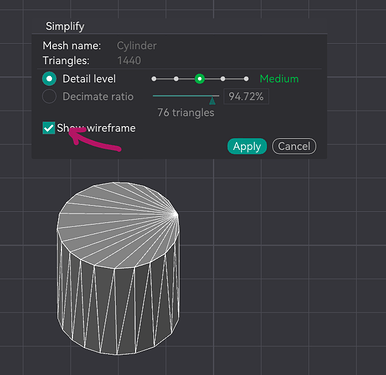Select the Detail level radio button
This screenshot has height=375, width=386.
click(x=49, y=79)
